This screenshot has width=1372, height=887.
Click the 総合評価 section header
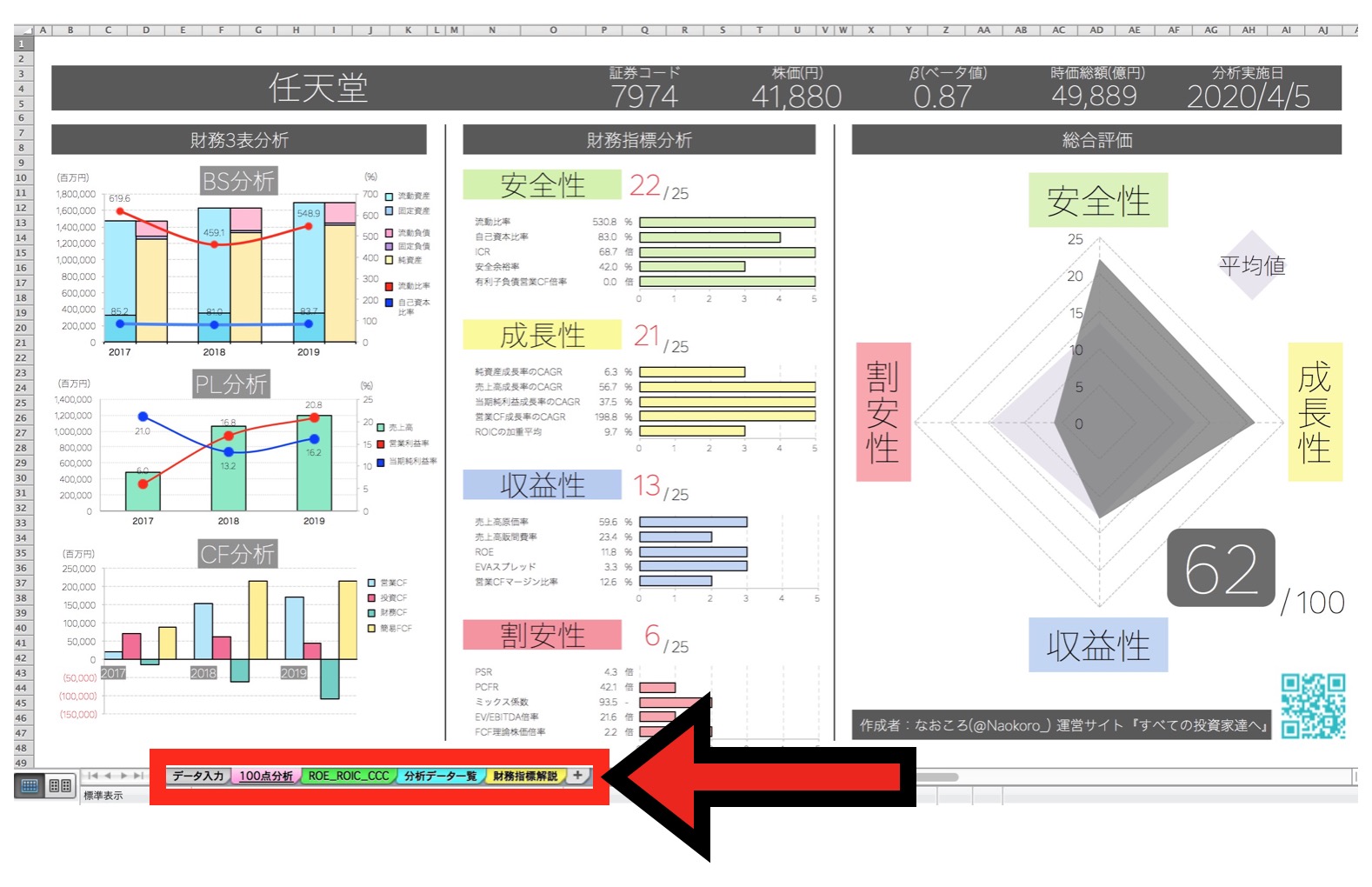1097,140
